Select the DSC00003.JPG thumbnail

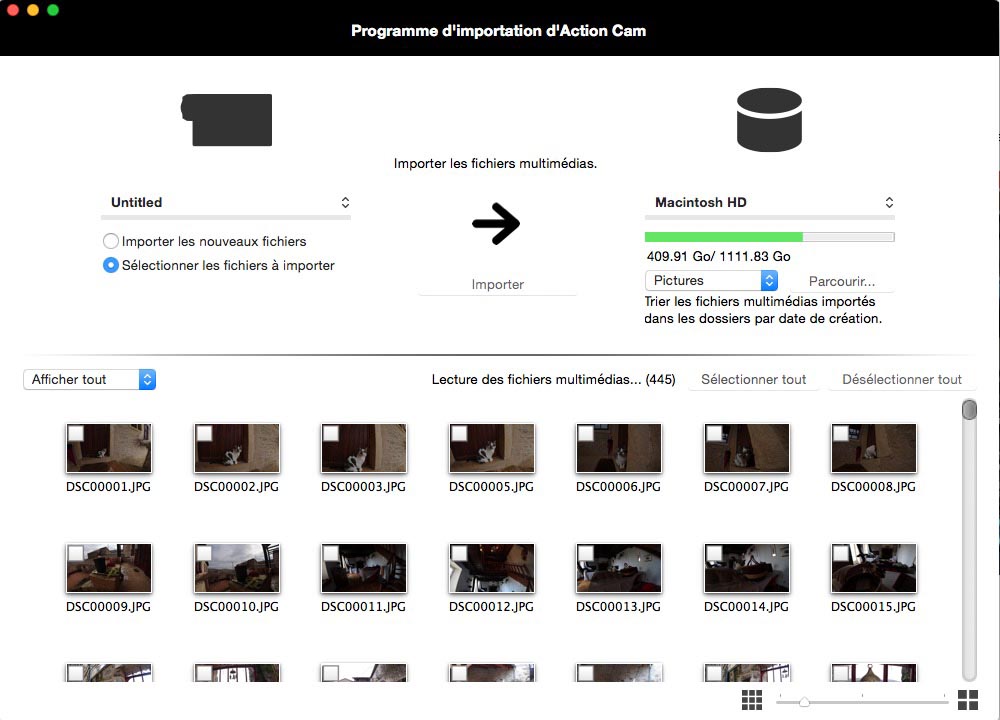tap(364, 448)
